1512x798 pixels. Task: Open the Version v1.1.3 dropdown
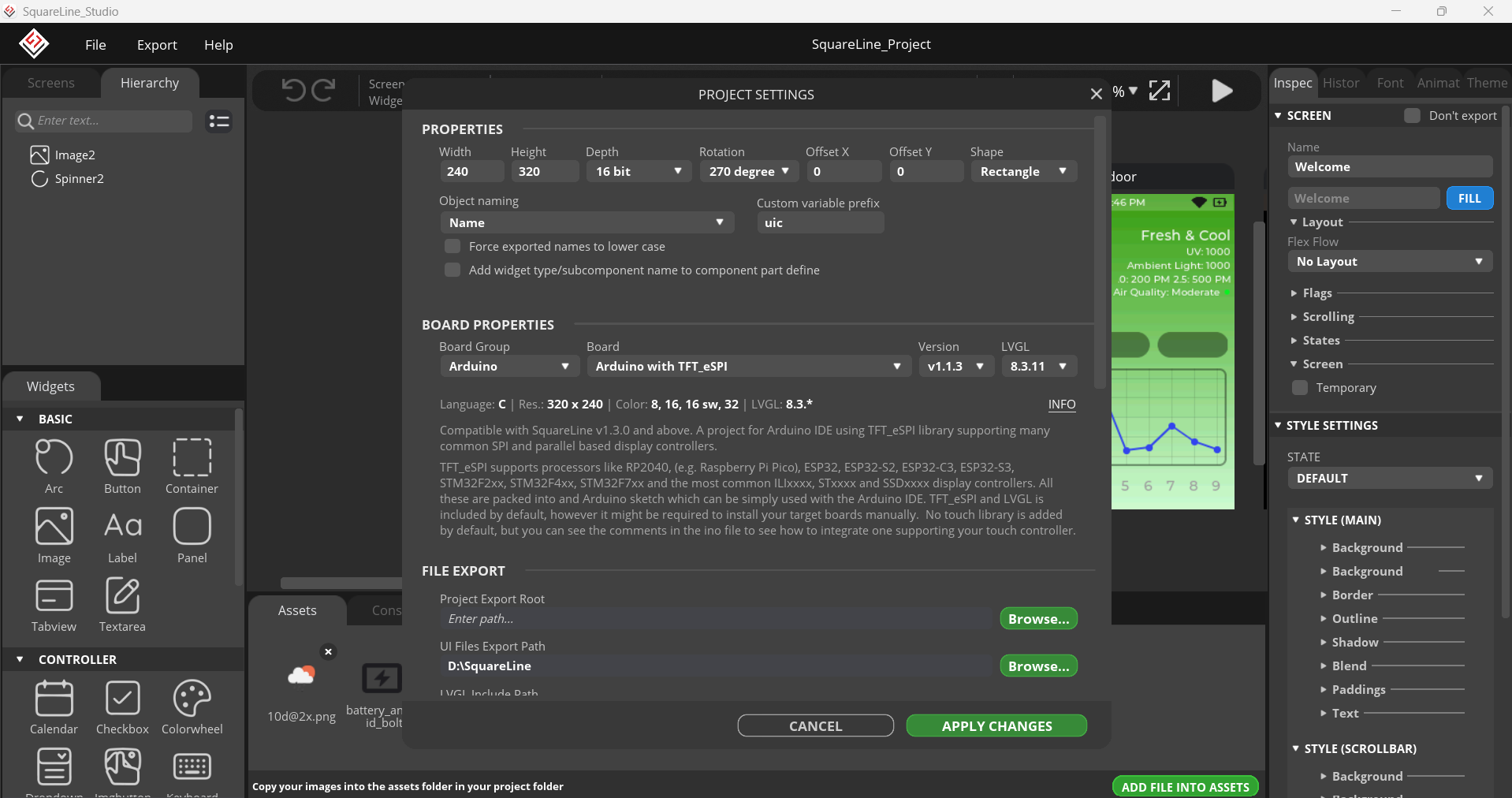click(956, 366)
